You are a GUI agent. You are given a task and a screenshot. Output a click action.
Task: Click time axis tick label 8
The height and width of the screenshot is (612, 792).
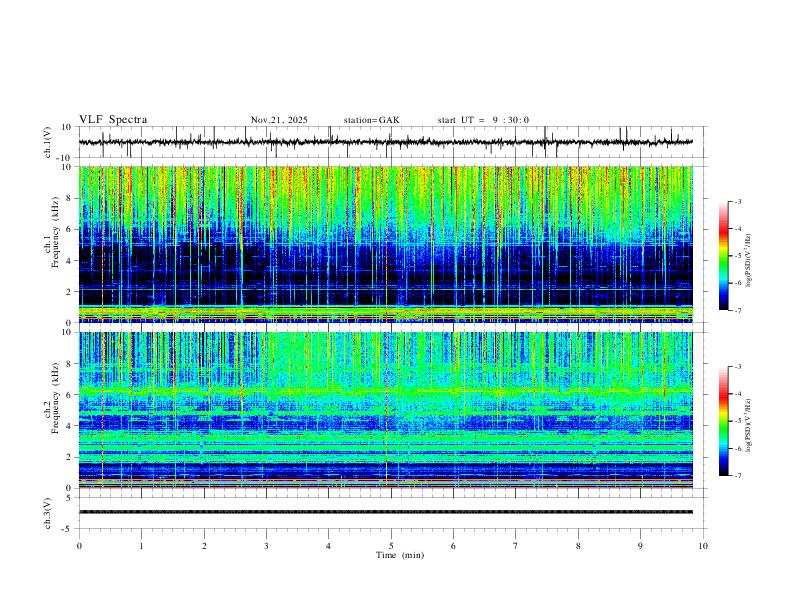pyautogui.click(x=578, y=546)
